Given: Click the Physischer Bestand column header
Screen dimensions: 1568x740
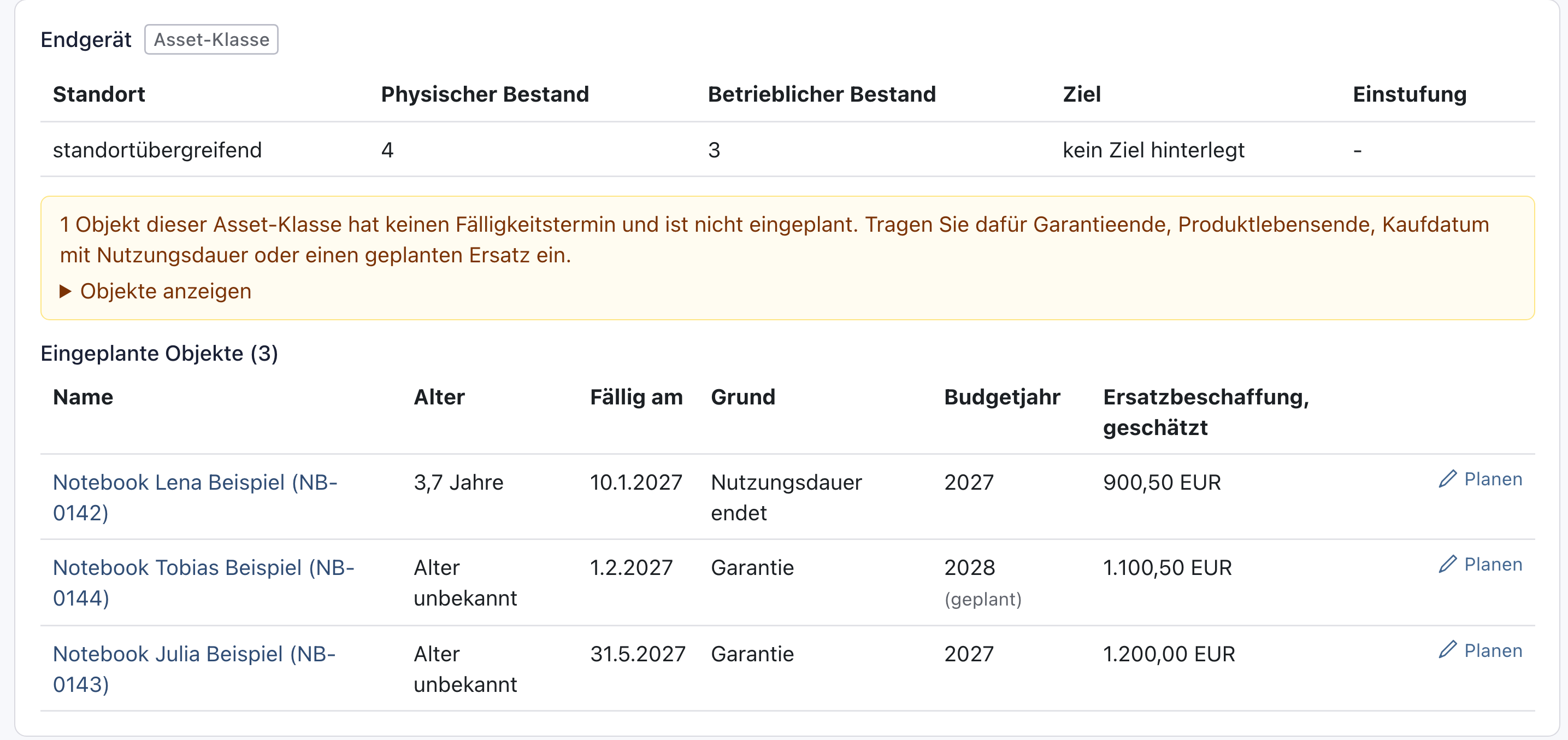Looking at the screenshot, I should point(485,95).
